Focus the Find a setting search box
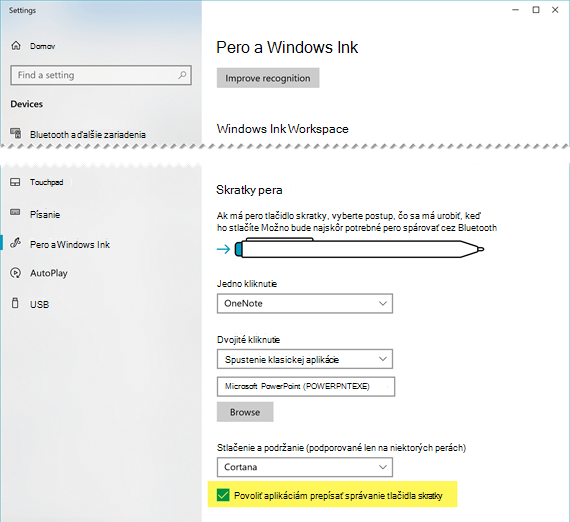570x522 pixels. point(101,75)
